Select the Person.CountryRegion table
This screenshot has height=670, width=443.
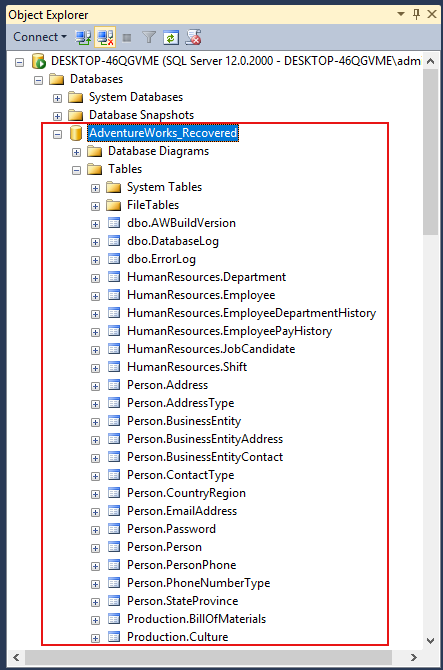click(186, 493)
